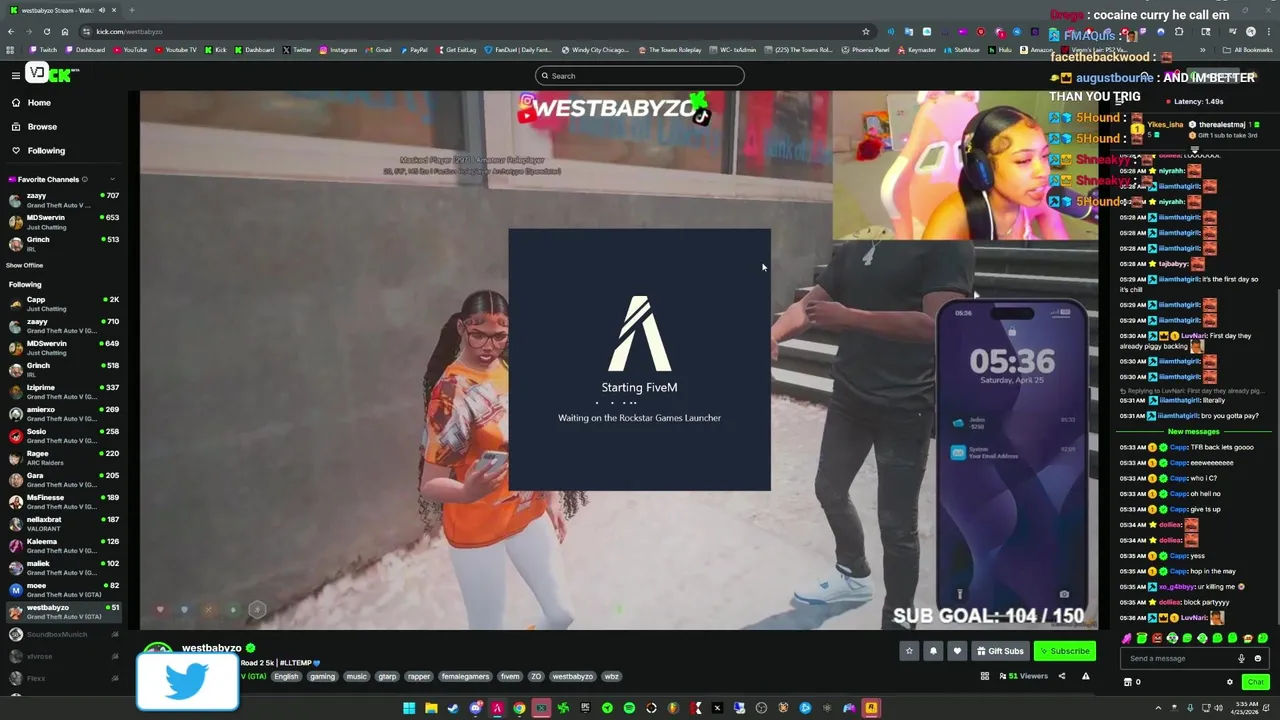The image size is (1280, 720).
Task: Select westbabyzo in Following list
Action: [x=63, y=612]
